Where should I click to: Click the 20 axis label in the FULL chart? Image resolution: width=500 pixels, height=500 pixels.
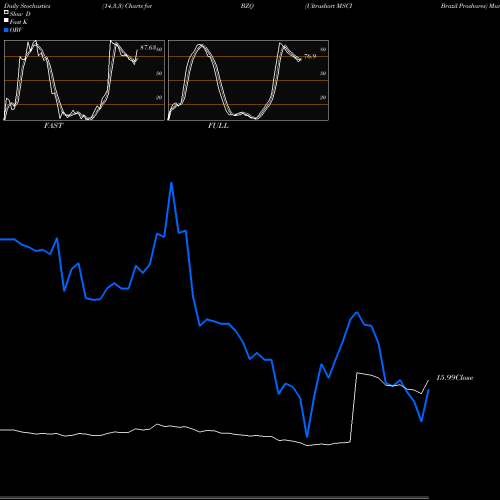pyautogui.click(x=323, y=97)
